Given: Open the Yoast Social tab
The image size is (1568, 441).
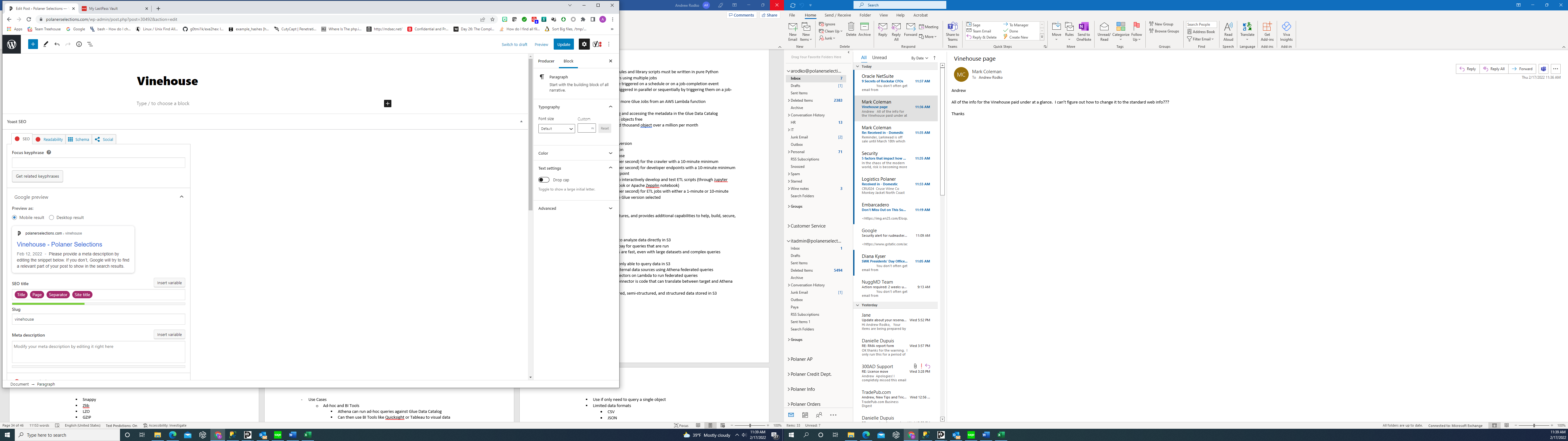Looking at the screenshot, I should pos(104,139).
